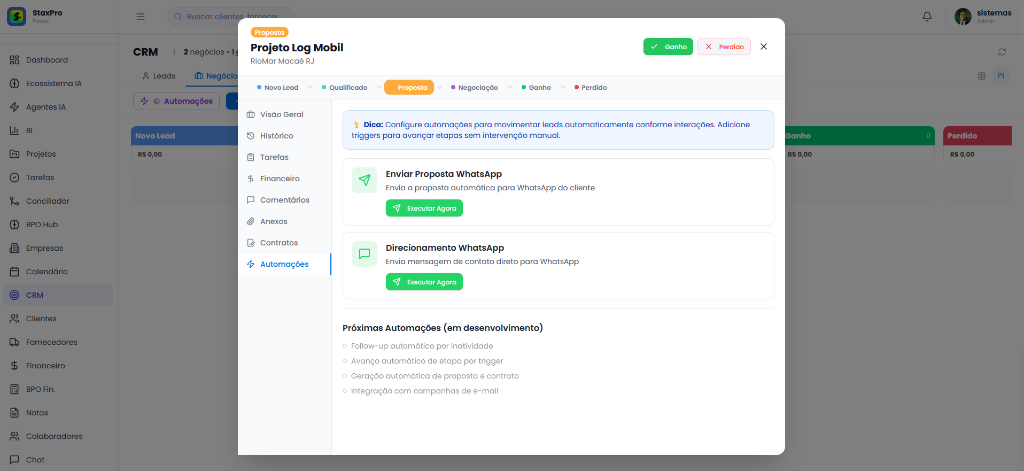Focus the Buscar clientes search field

click(x=231, y=16)
